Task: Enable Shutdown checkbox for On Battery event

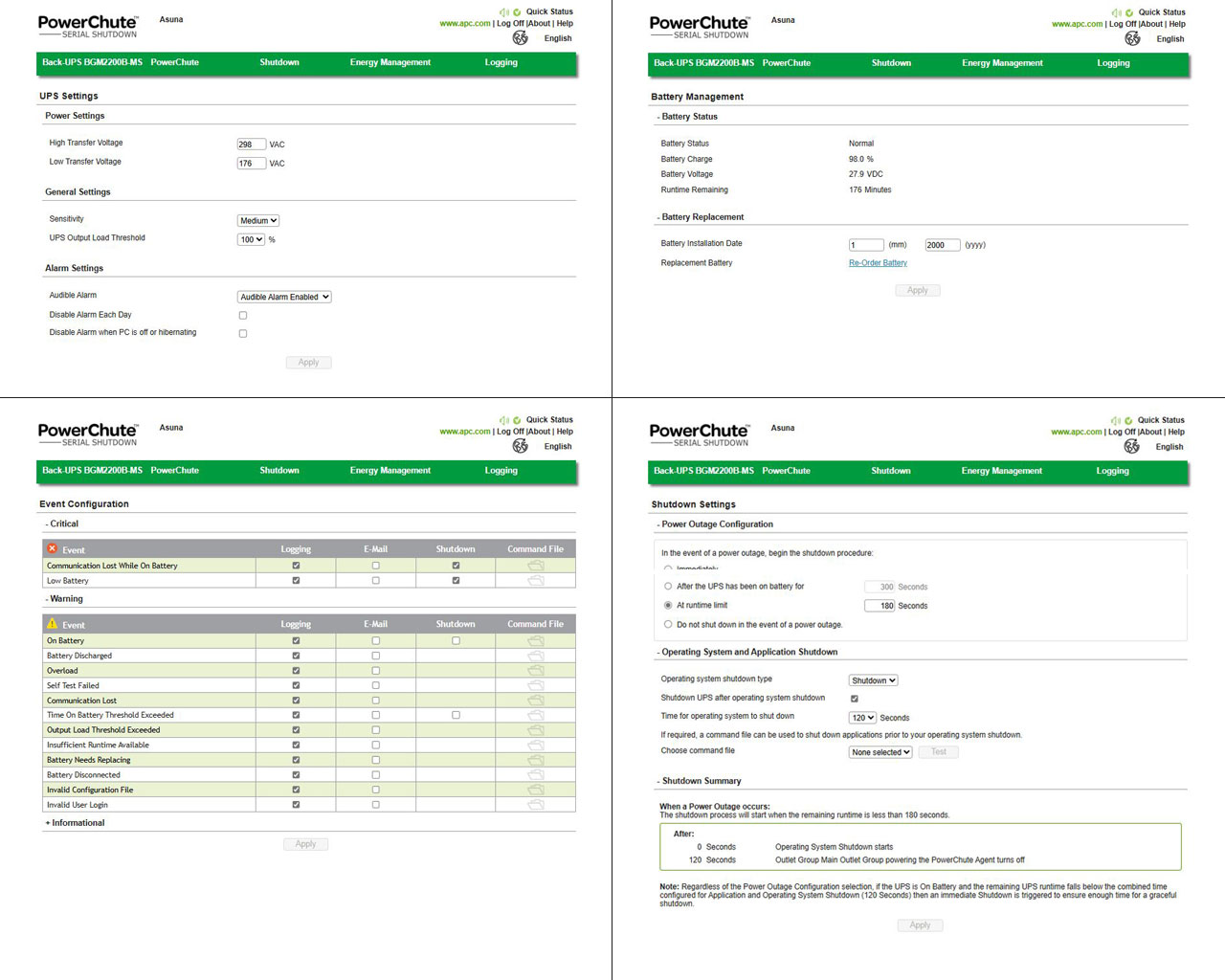Action: [x=456, y=640]
